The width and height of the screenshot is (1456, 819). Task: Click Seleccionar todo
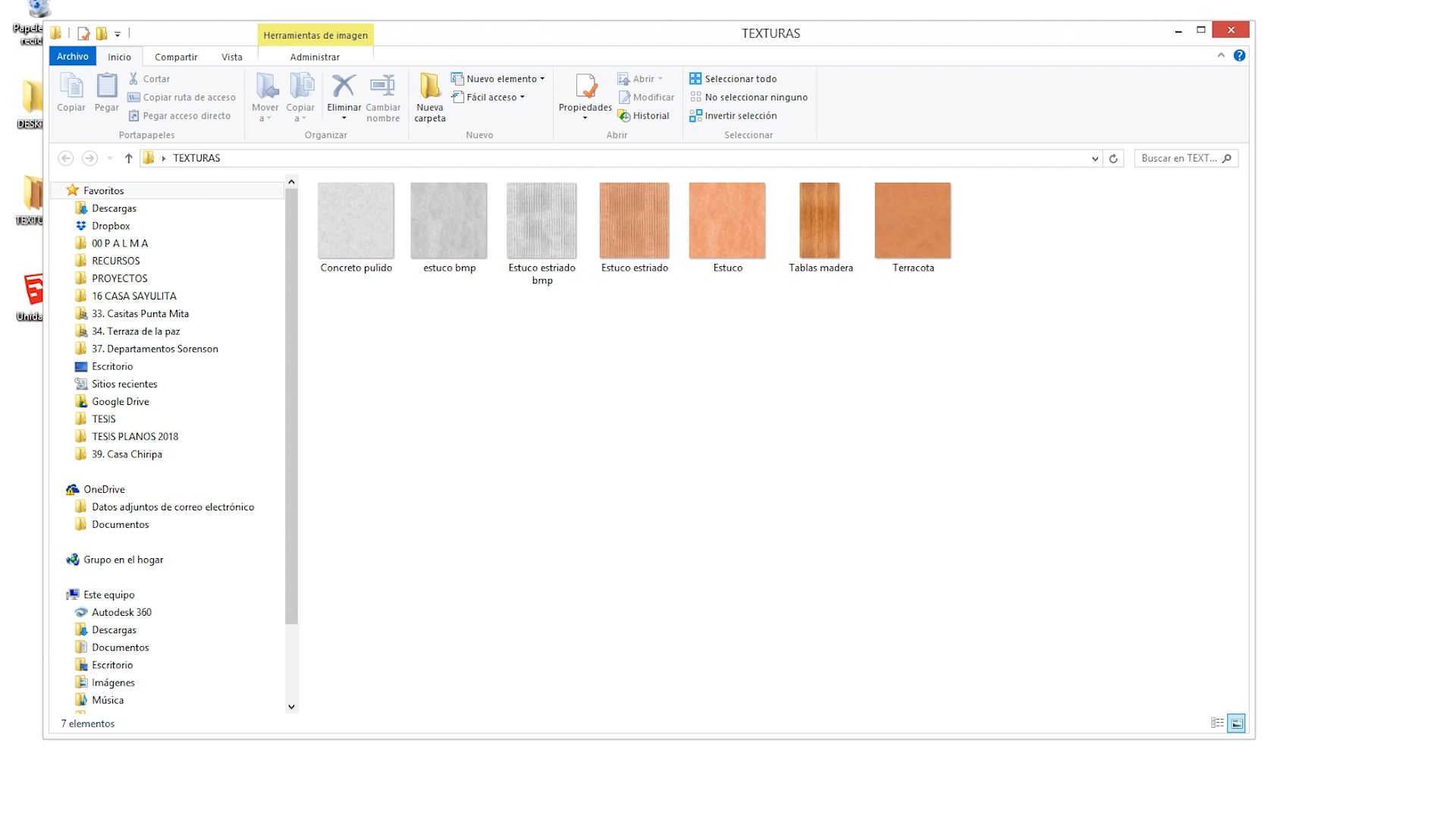point(733,79)
